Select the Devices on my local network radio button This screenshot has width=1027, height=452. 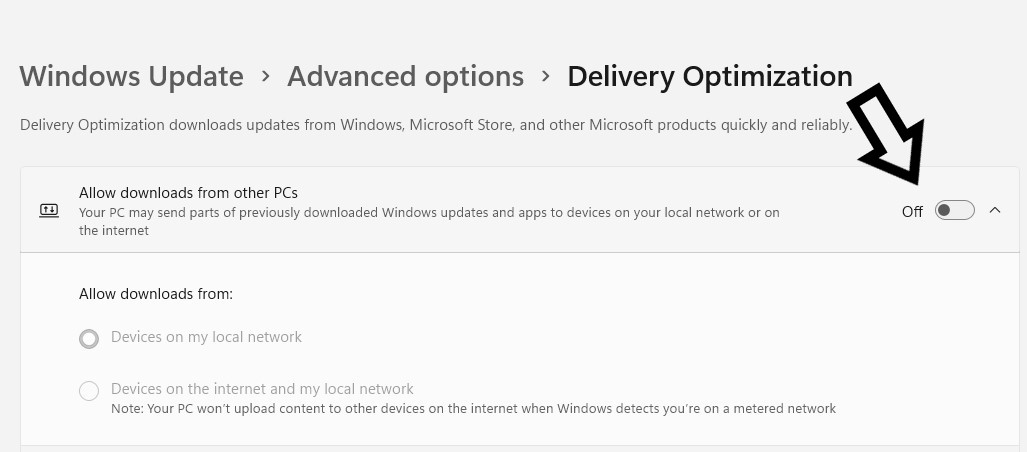(89, 339)
